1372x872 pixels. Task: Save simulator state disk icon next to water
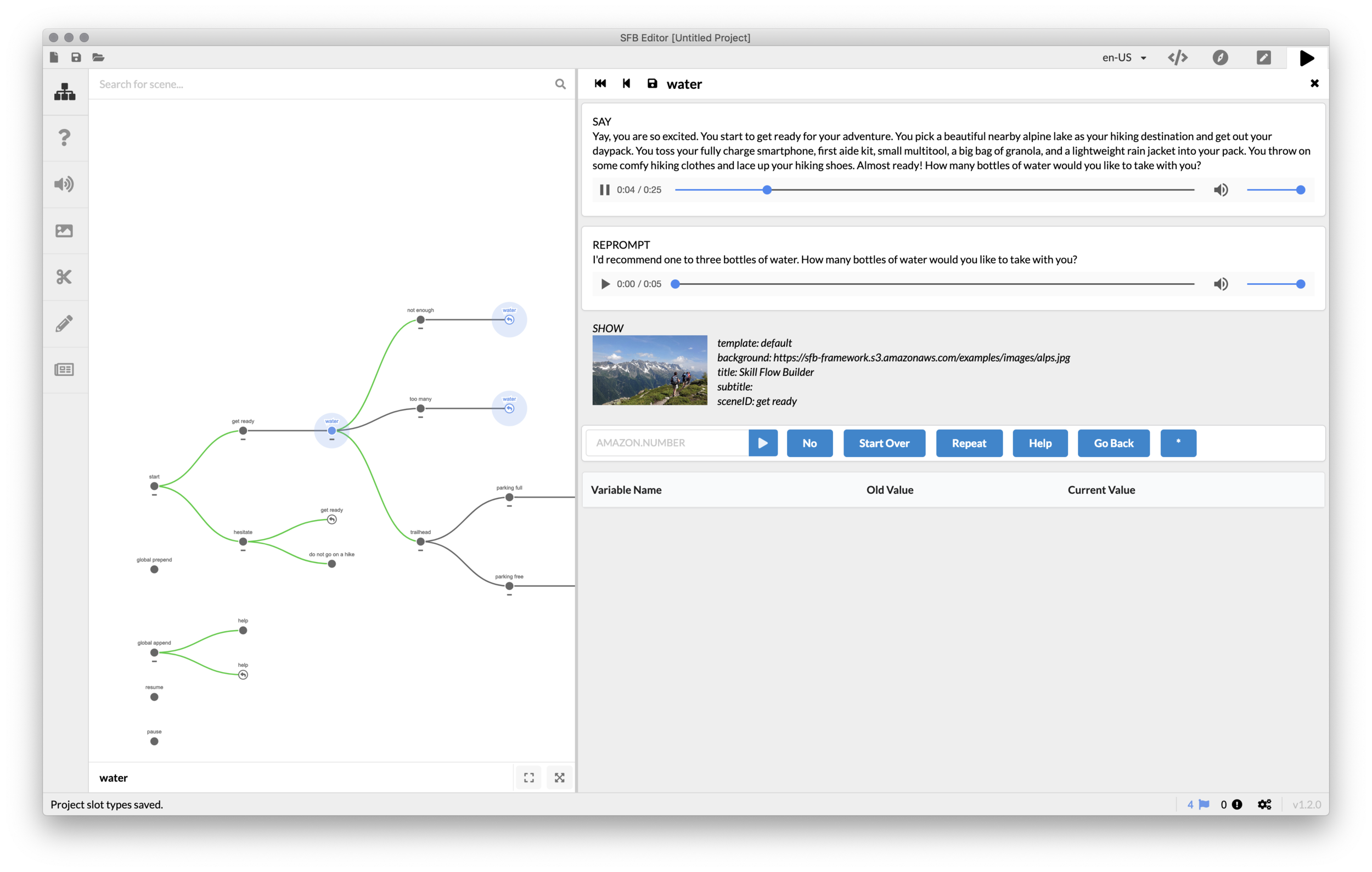click(652, 84)
